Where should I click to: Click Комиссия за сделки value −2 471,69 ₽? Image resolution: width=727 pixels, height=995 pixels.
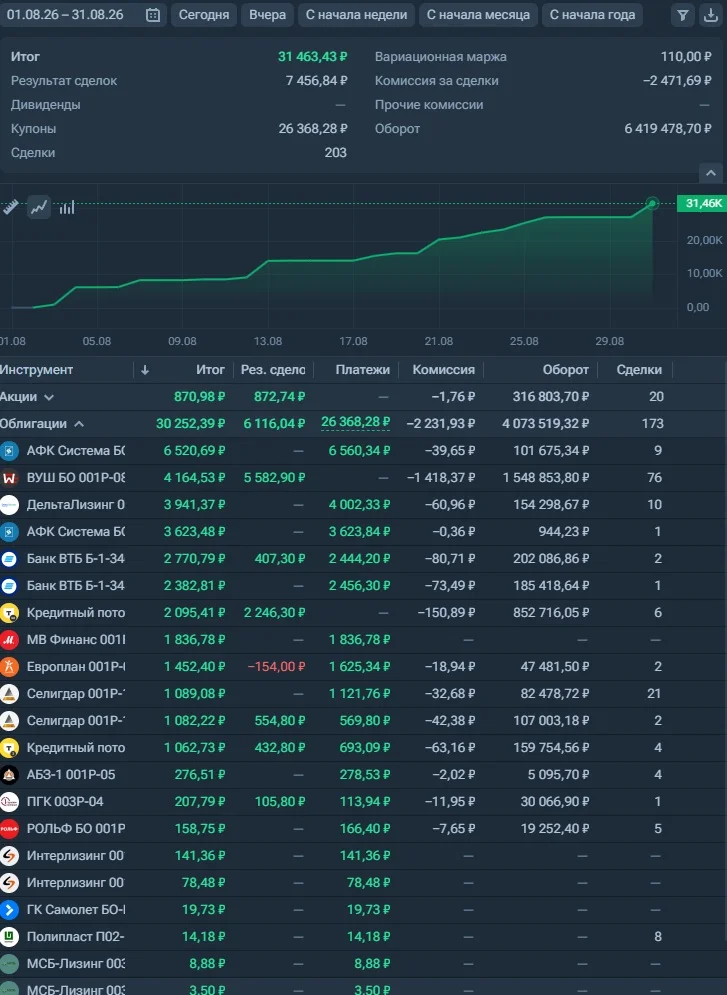tap(677, 81)
